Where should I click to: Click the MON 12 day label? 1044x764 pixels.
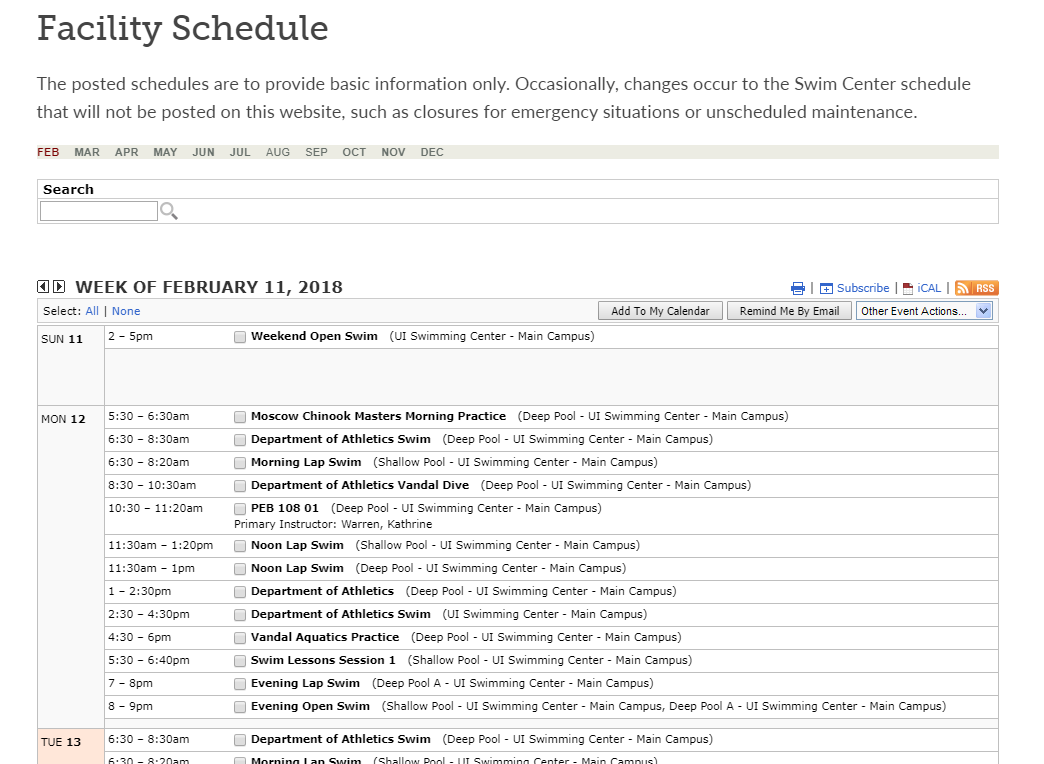point(63,419)
